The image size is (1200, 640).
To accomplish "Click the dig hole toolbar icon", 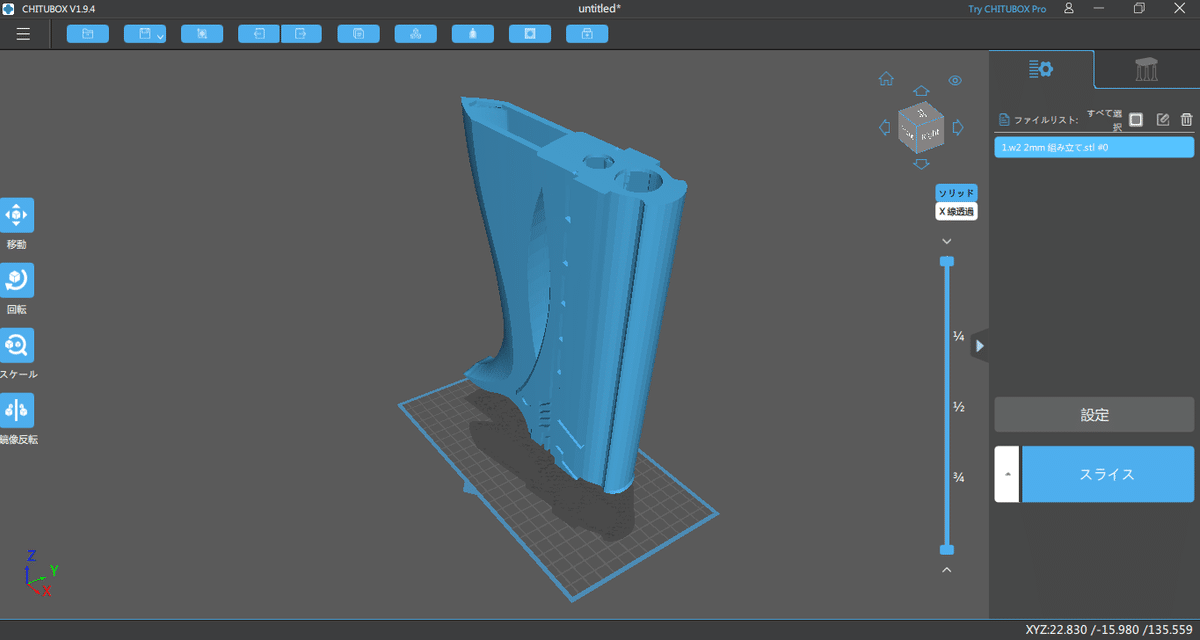I will [x=530, y=34].
